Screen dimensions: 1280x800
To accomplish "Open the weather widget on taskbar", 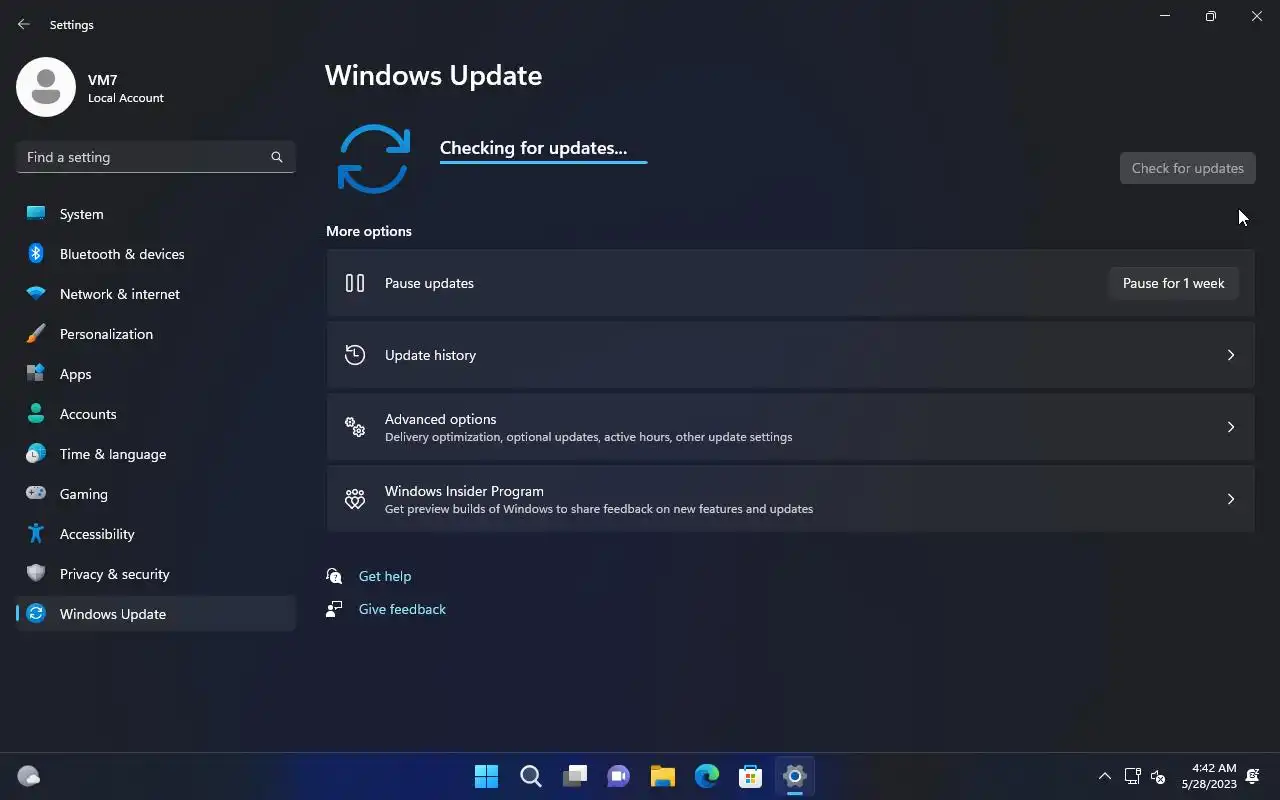I will click(x=29, y=776).
